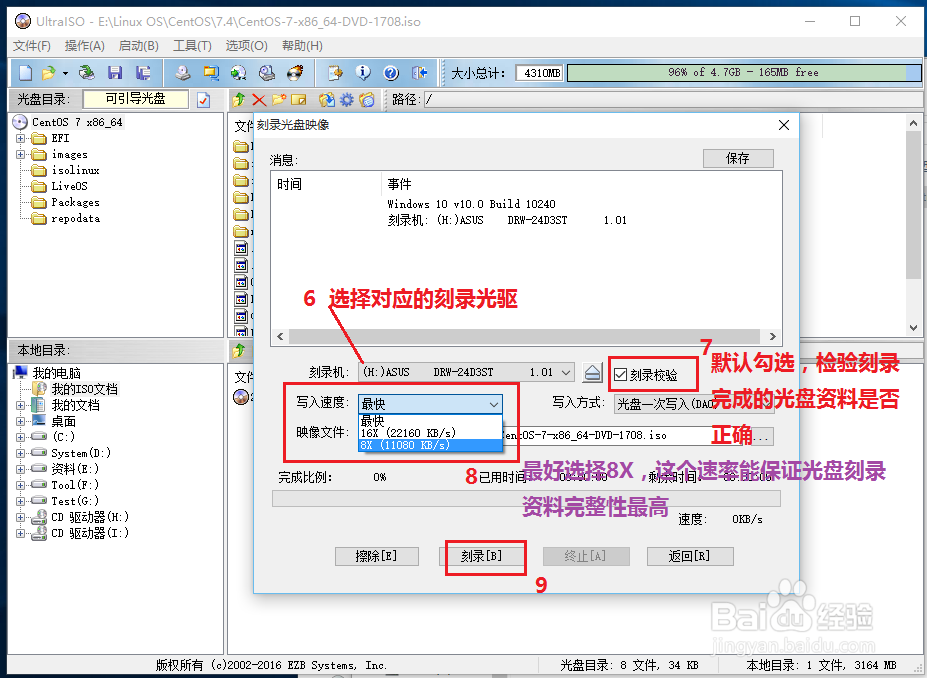Click the eject drive icon next to burner
The image size is (927, 678).
pos(592,372)
